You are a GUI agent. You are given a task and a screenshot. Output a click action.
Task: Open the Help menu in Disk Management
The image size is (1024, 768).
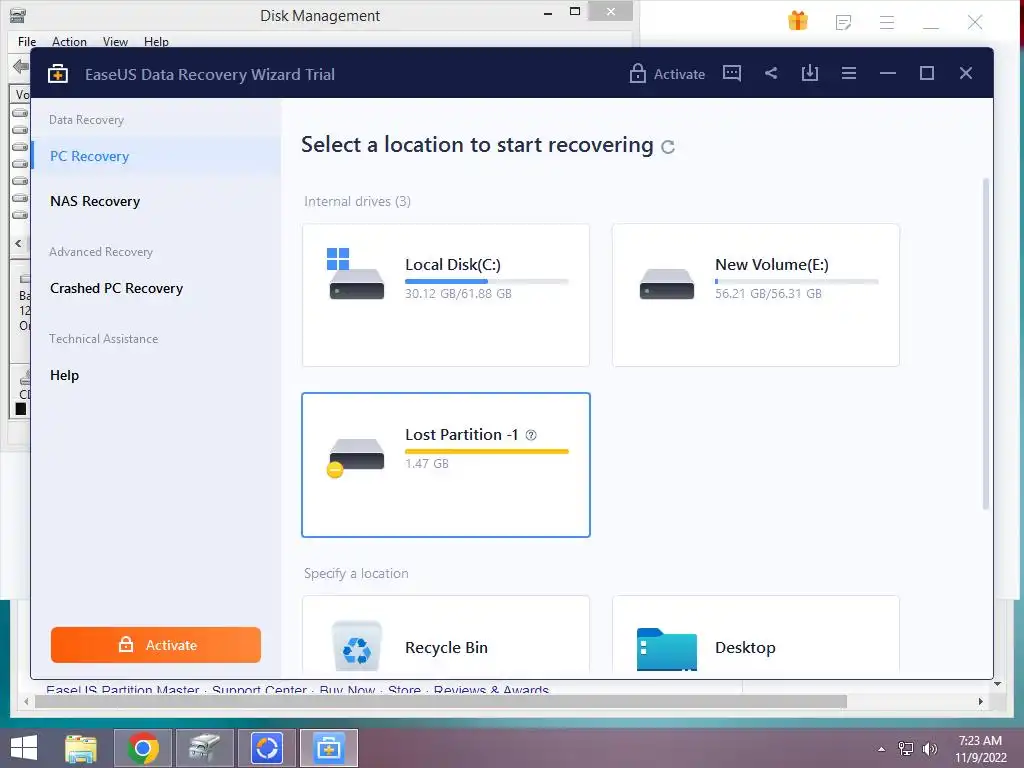point(156,42)
